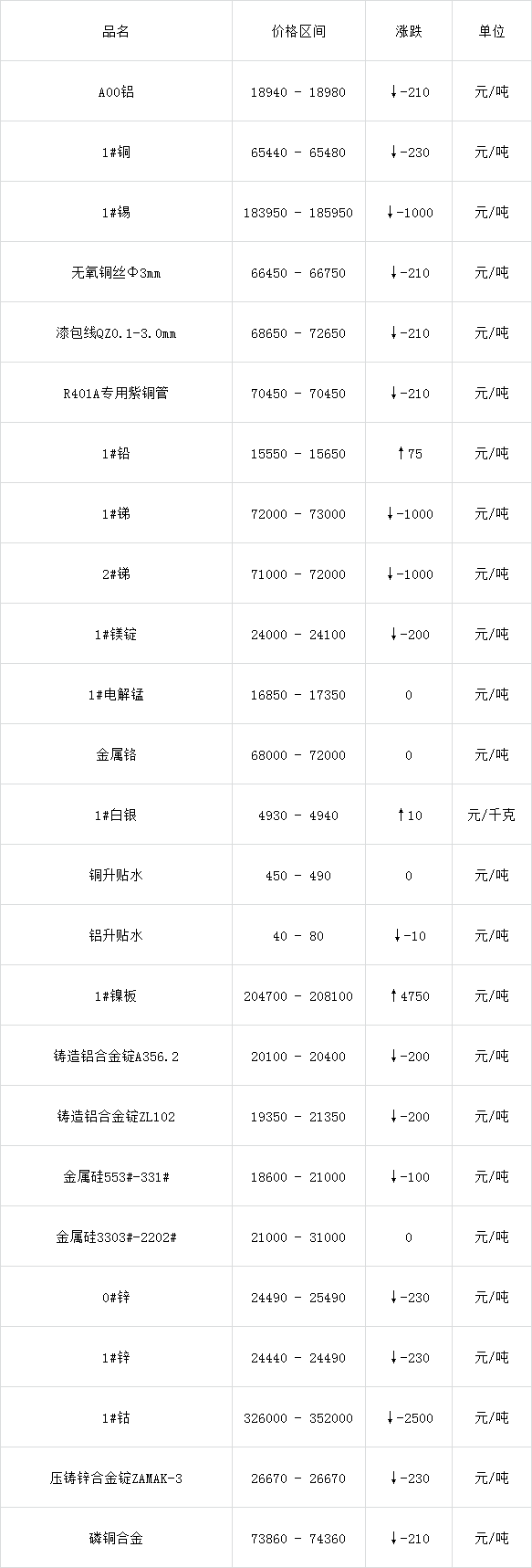532x1568 pixels.
Task: Click the 1#铜 product name
Action: tap(116, 153)
